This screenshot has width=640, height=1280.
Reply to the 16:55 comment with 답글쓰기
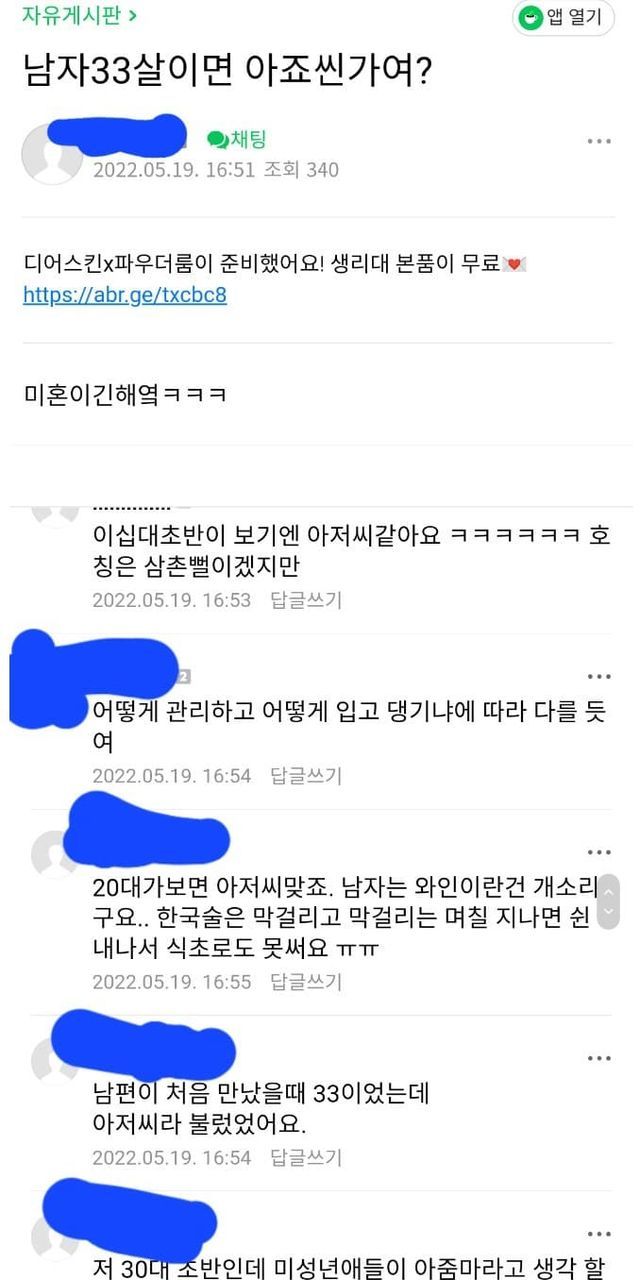(306, 981)
